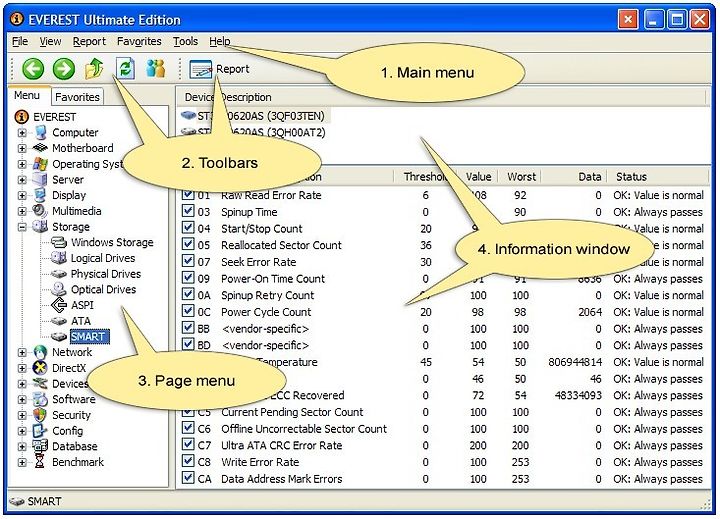The height and width of the screenshot is (519, 720).
Task: Open the File menu
Action: (x=20, y=41)
